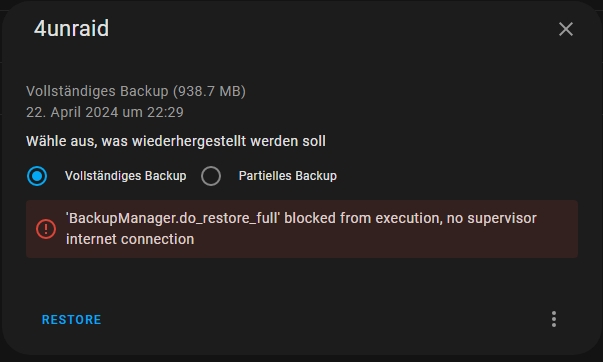Click the BackupManager.do_restore_full error text

[x=173, y=219]
